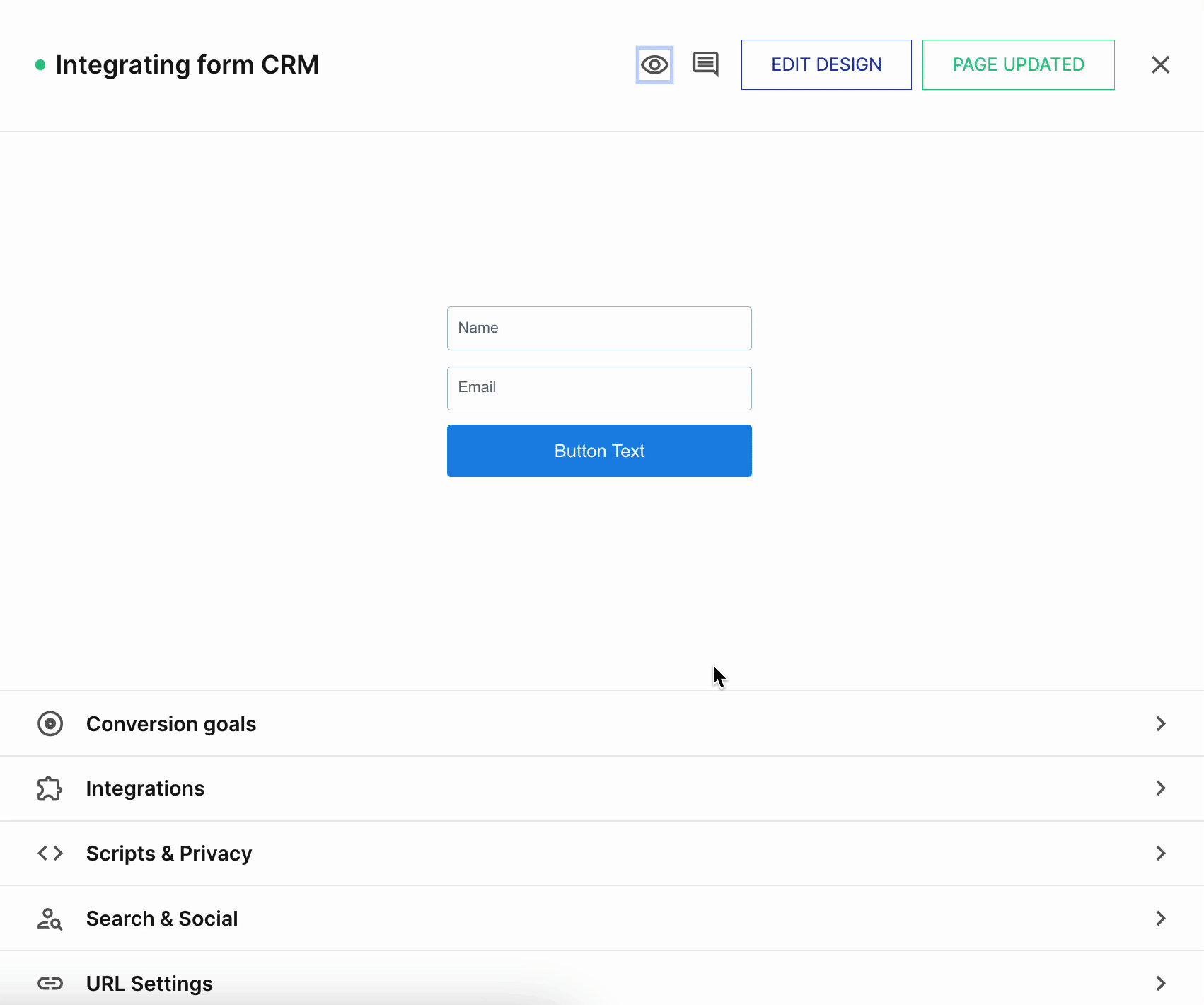Select the Integrating form CRM title

187,64
